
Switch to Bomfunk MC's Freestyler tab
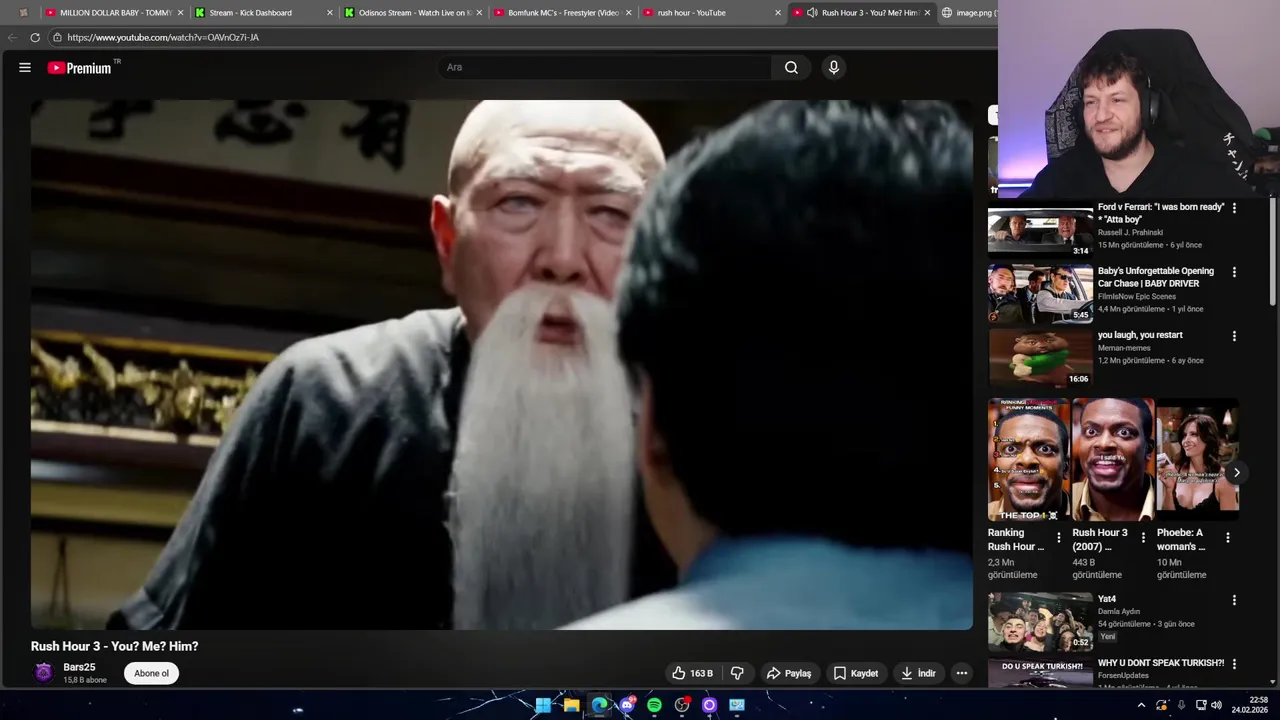[x=562, y=13]
